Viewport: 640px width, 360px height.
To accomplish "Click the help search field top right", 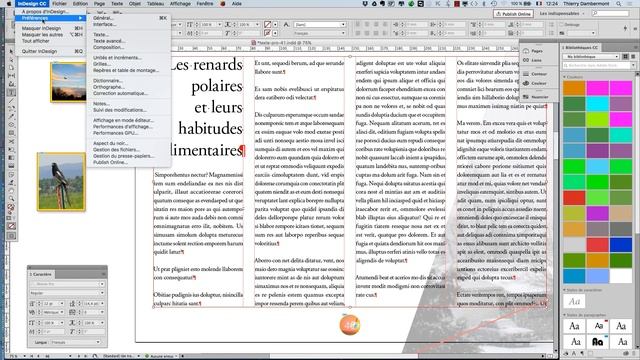I will pos(610,13).
